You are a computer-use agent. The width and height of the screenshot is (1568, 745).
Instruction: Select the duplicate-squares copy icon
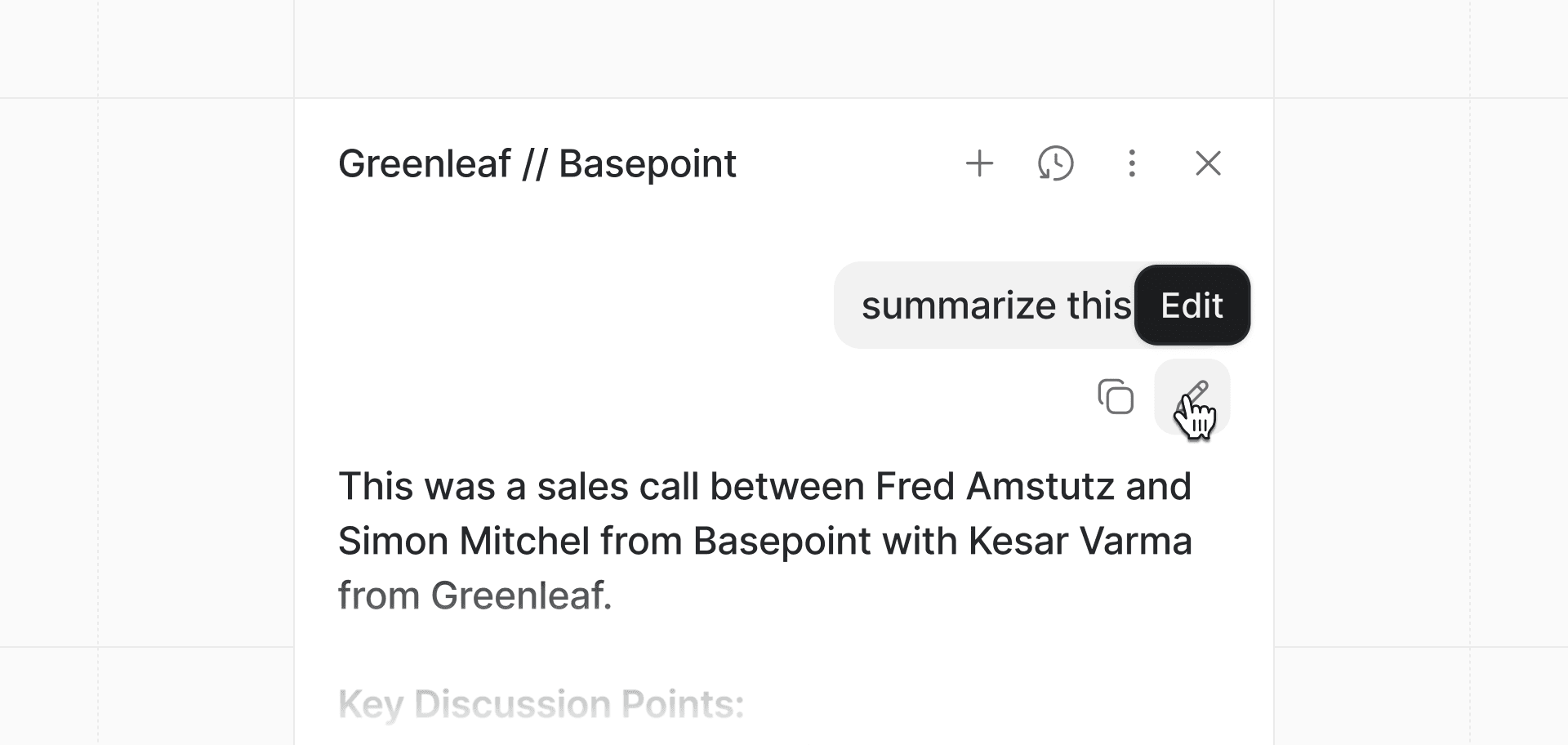point(1116,398)
